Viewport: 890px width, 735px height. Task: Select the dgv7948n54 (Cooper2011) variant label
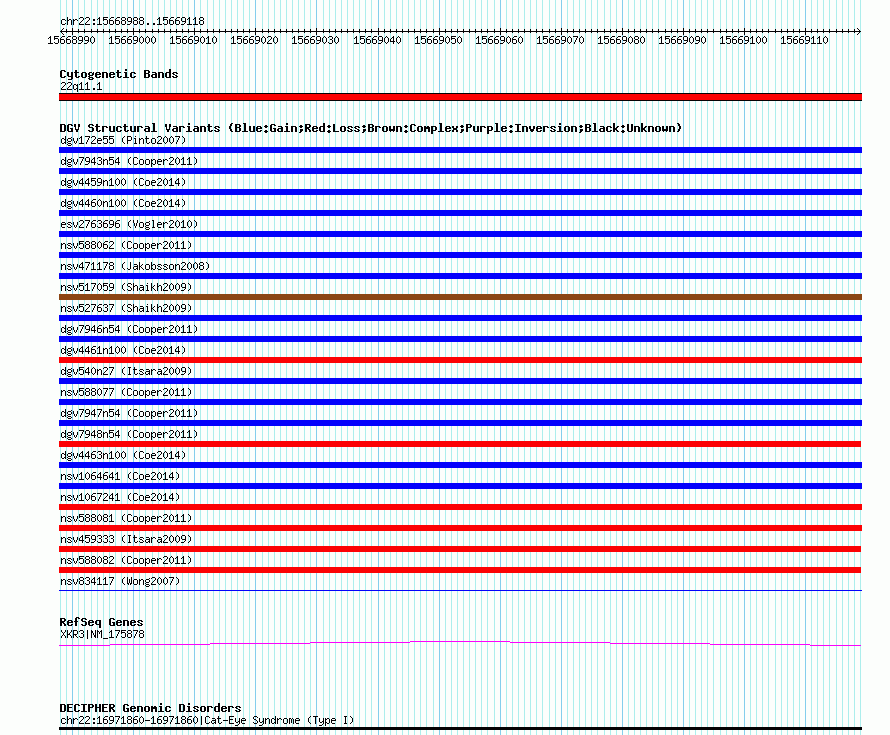pyautogui.click(x=129, y=434)
